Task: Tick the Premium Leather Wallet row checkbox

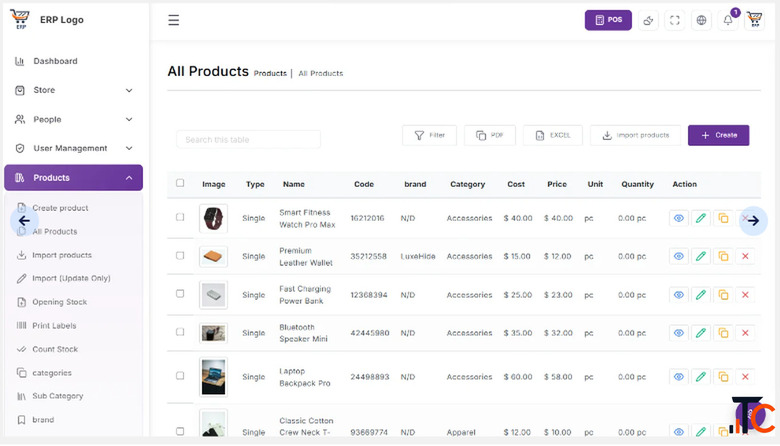Action: click(180, 256)
